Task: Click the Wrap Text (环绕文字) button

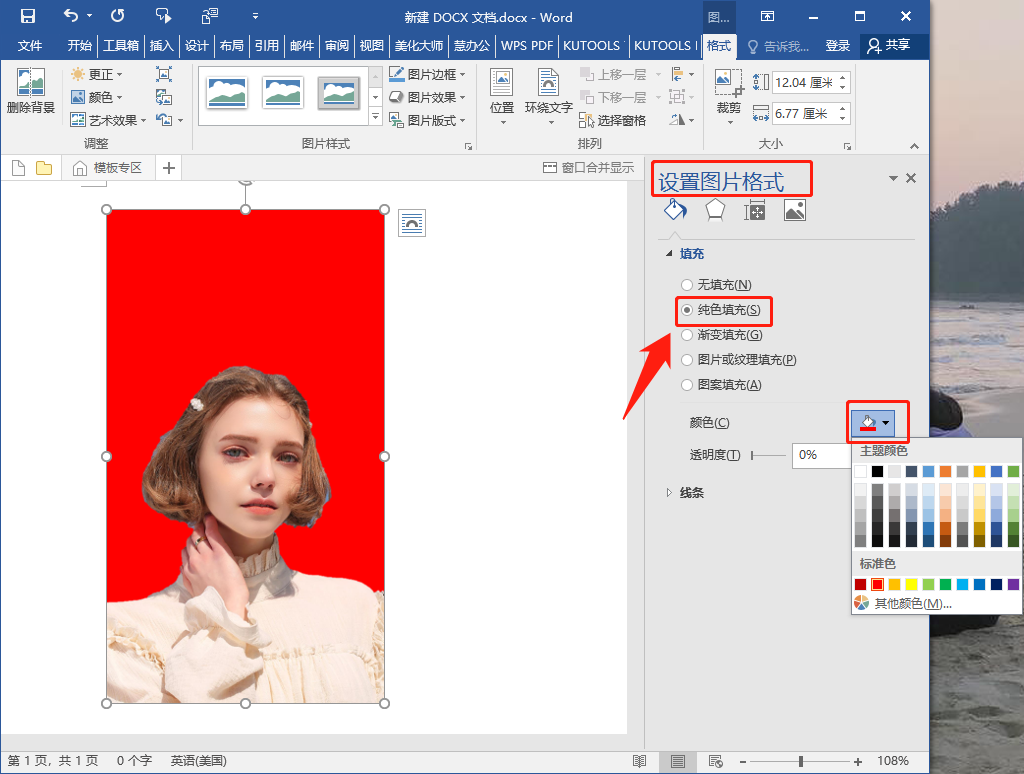Action: coord(549,97)
